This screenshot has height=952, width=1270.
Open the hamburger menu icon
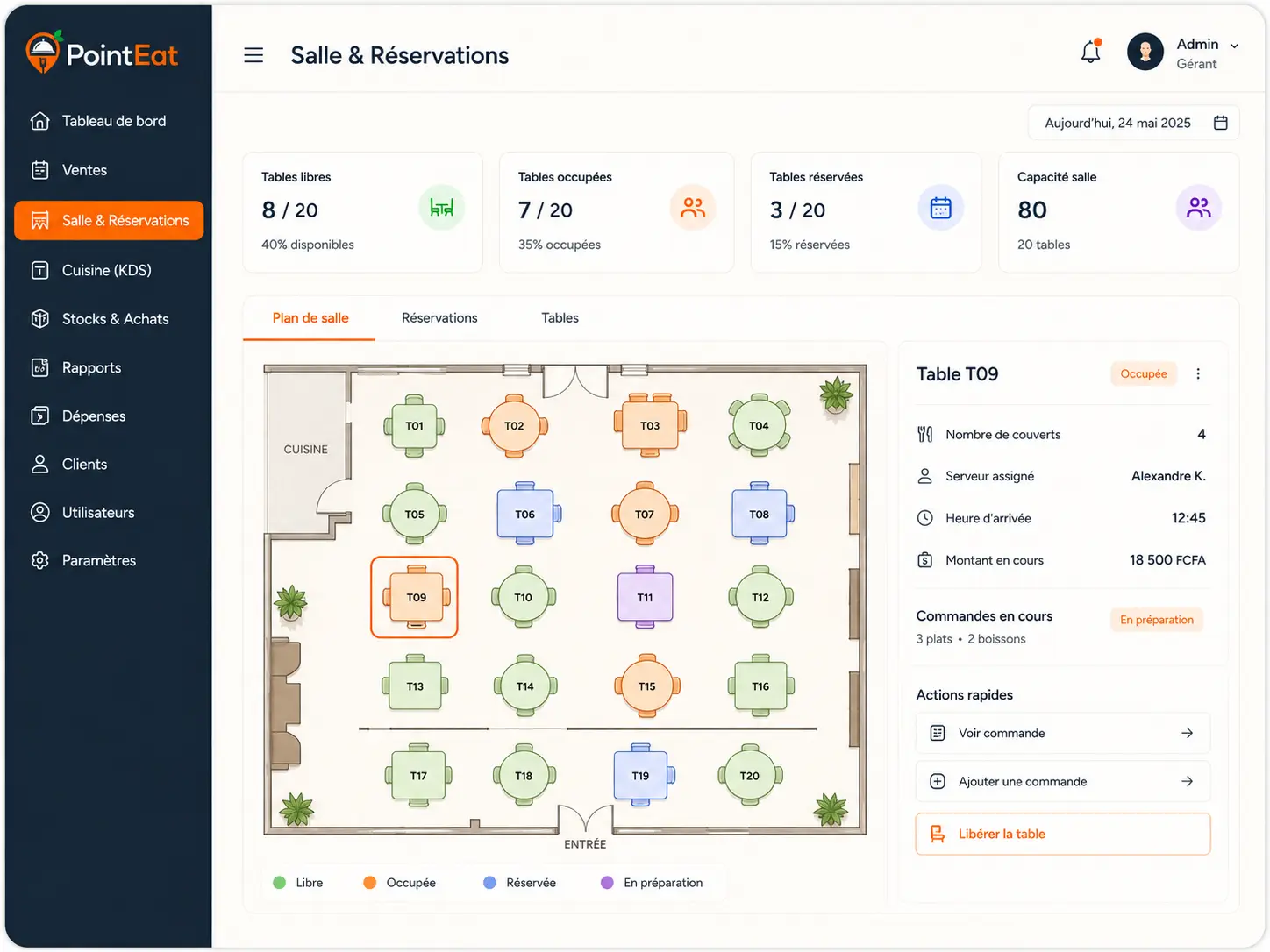pyautogui.click(x=253, y=55)
